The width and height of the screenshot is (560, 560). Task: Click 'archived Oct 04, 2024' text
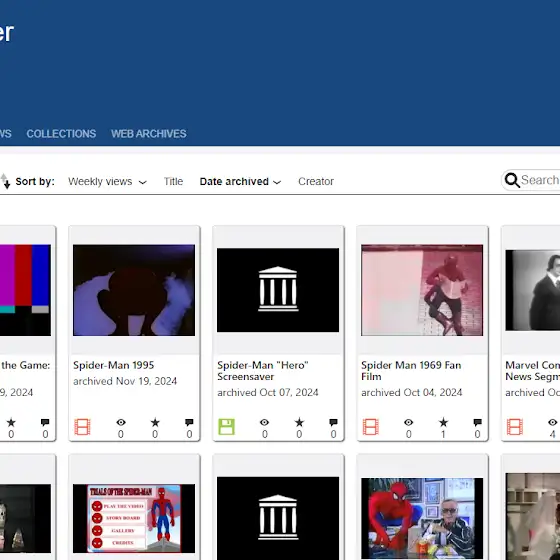point(412,392)
